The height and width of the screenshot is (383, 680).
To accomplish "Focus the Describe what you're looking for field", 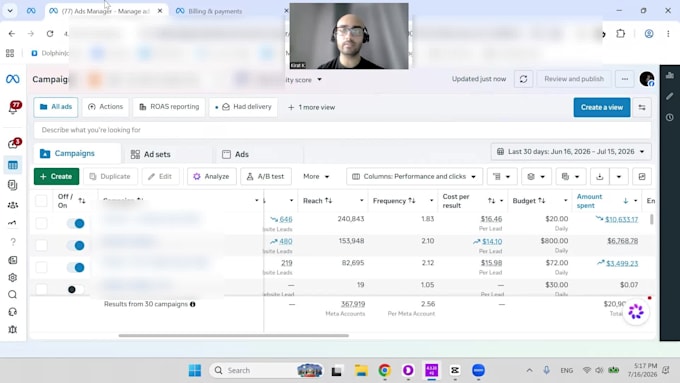I will 342,130.
